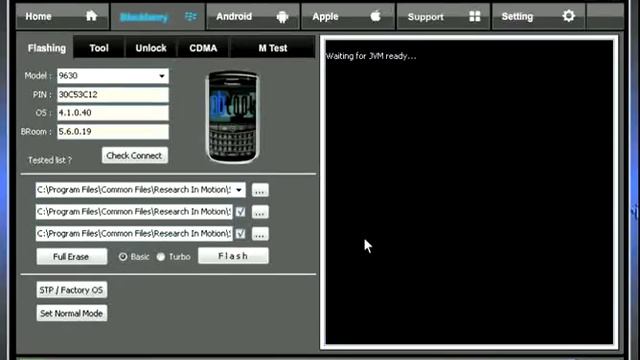The height and width of the screenshot is (360, 640).
Task: Browse for the first file path
Action: 260,190
